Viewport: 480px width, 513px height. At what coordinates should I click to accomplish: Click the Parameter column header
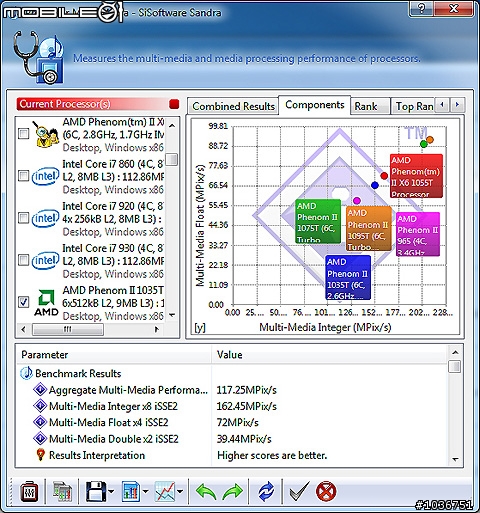pos(113,355)
